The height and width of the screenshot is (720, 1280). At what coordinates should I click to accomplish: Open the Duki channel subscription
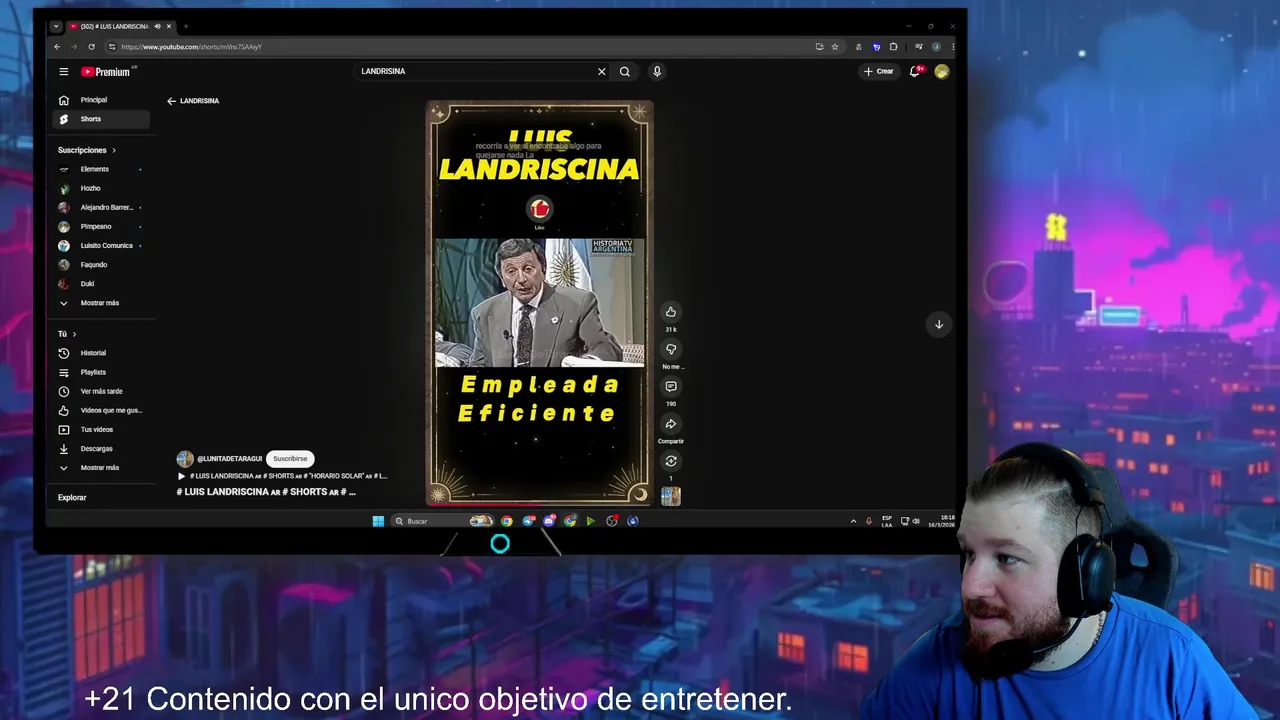[x=101, y=284]
